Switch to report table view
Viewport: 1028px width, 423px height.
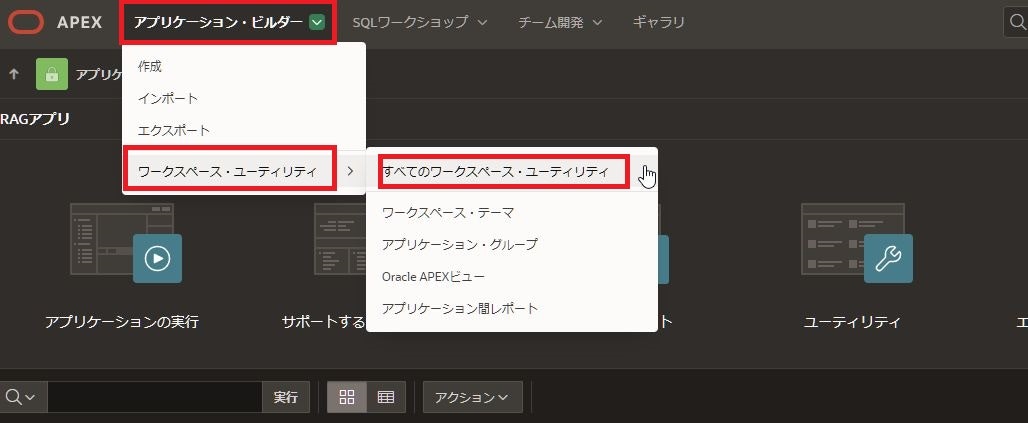click(386, 397)
